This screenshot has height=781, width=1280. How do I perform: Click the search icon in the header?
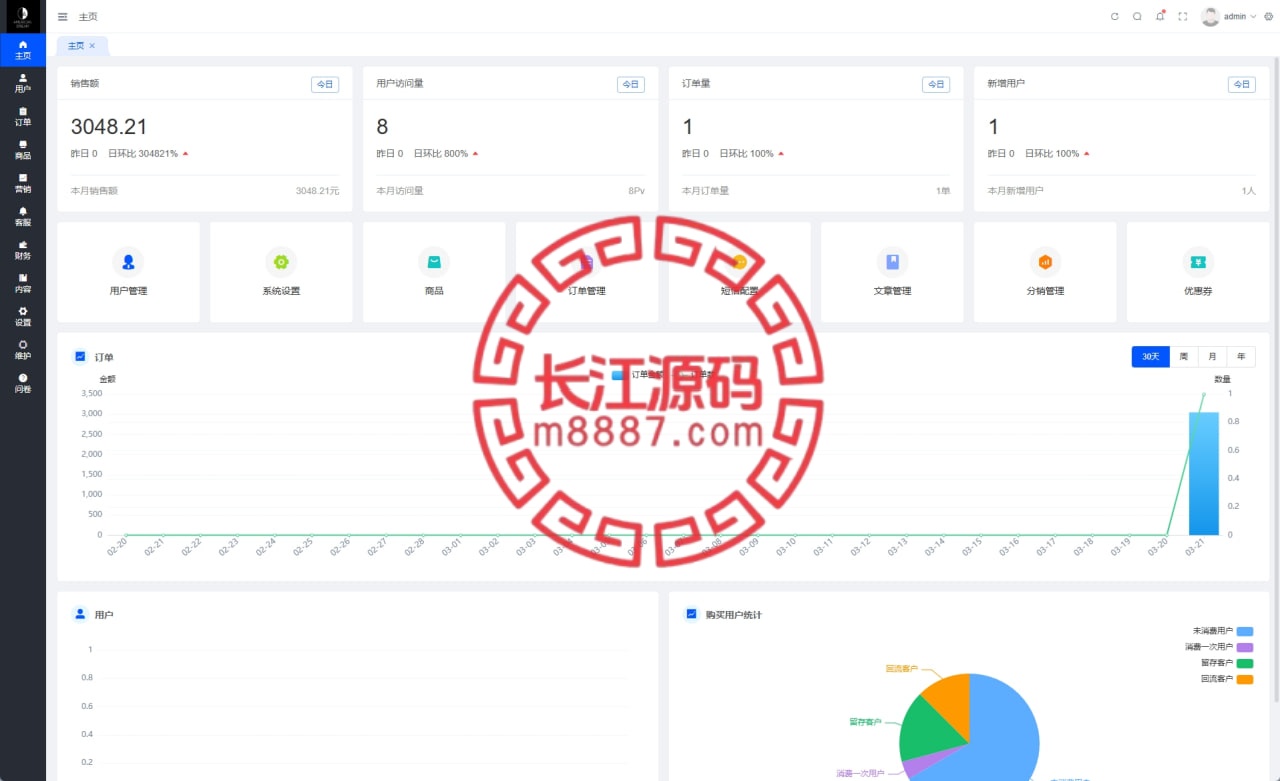point(1137,16)
